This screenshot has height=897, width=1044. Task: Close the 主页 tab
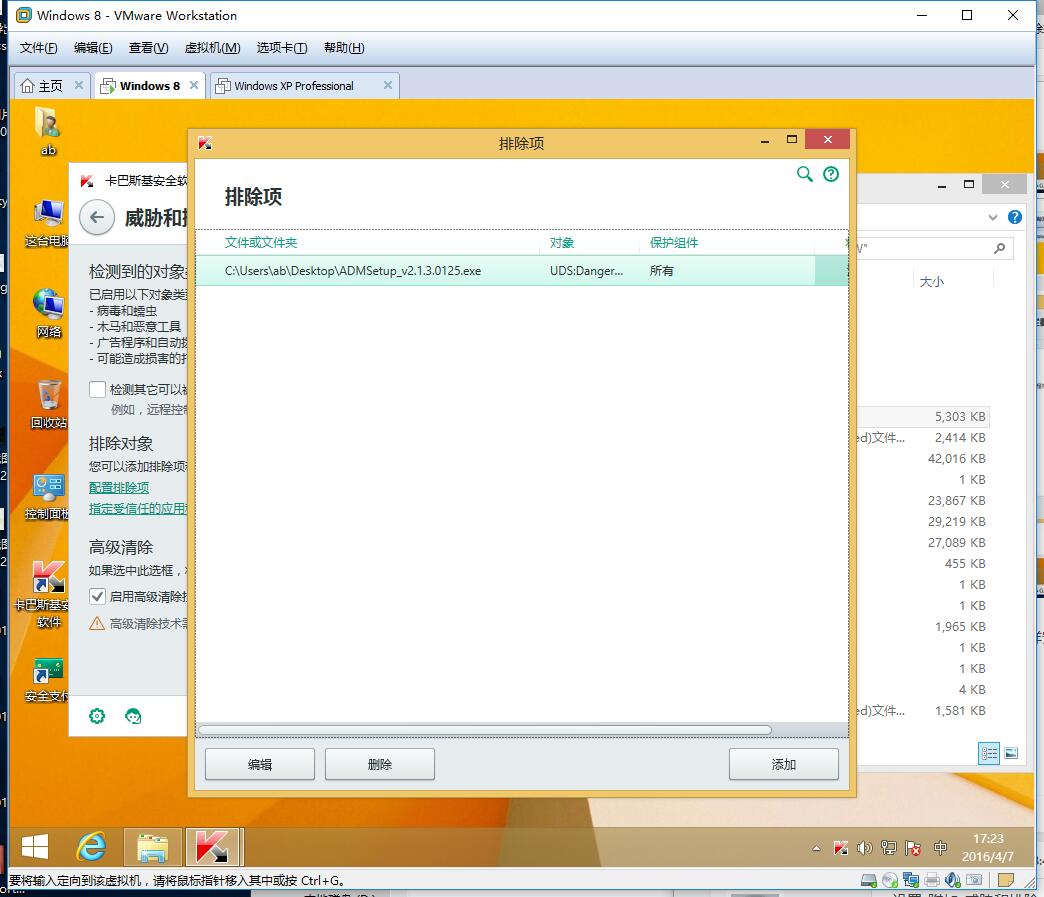(79, 85)
